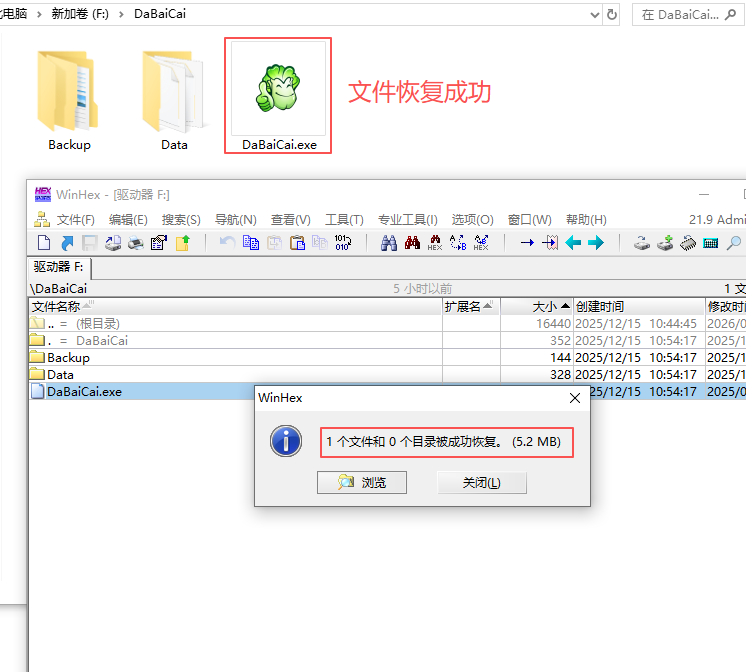Open the 专业工具(I) menu
Viewport: 746px width, 672px height.
click(407, 220)
